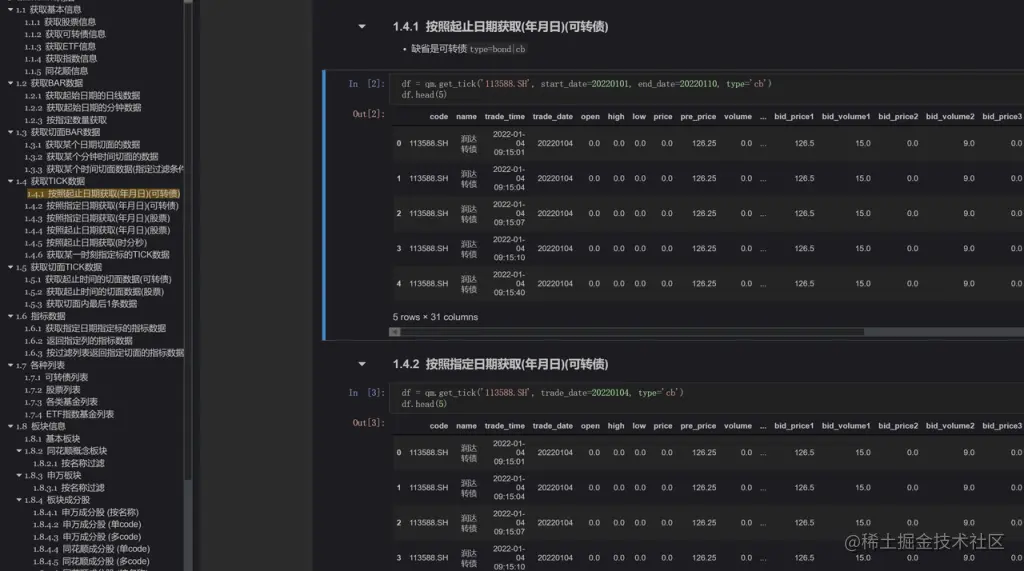Navigate to 1.6.1 获取指定日期指定标的指标数据
This screenshot has width=1024, height=571.
(95, 328)
